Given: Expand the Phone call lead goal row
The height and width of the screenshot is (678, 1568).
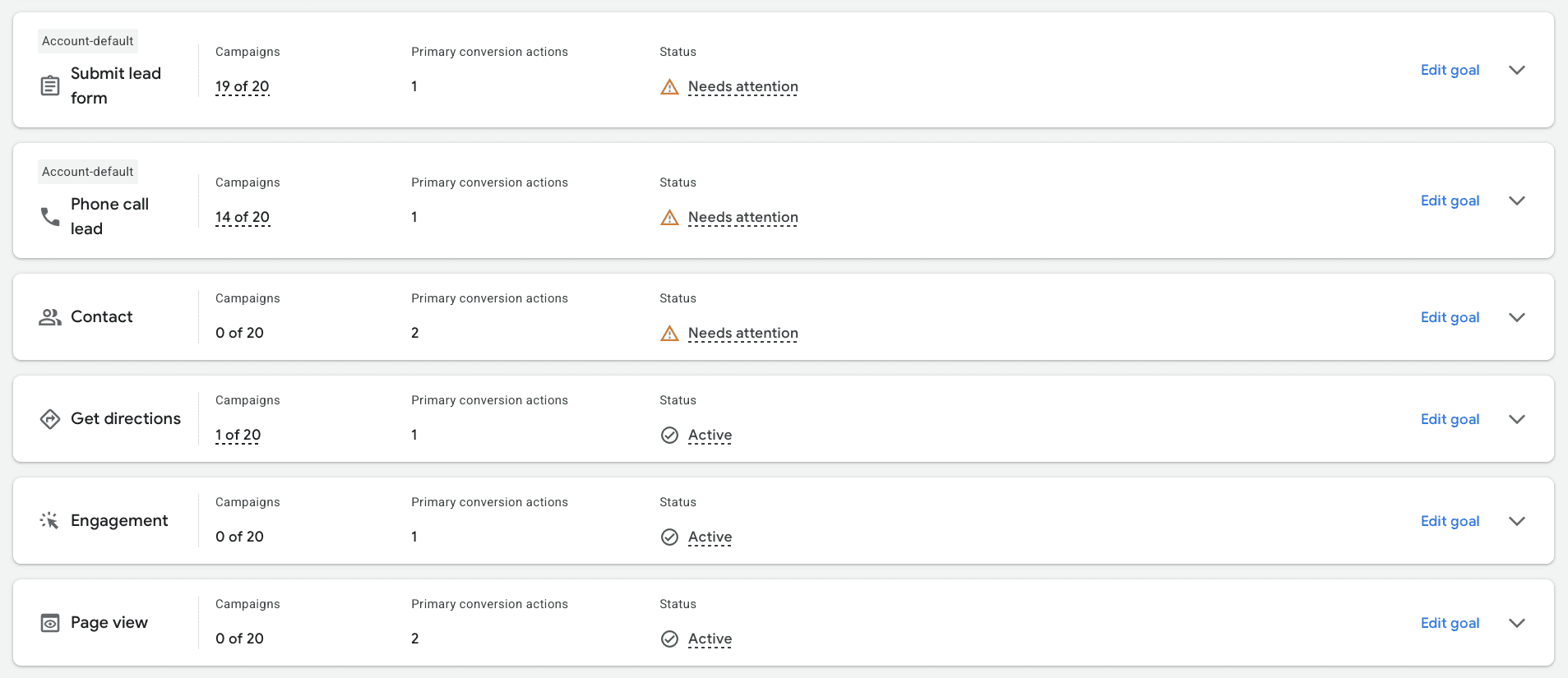Looking at the screenshot, I should tap(1517, 201).
